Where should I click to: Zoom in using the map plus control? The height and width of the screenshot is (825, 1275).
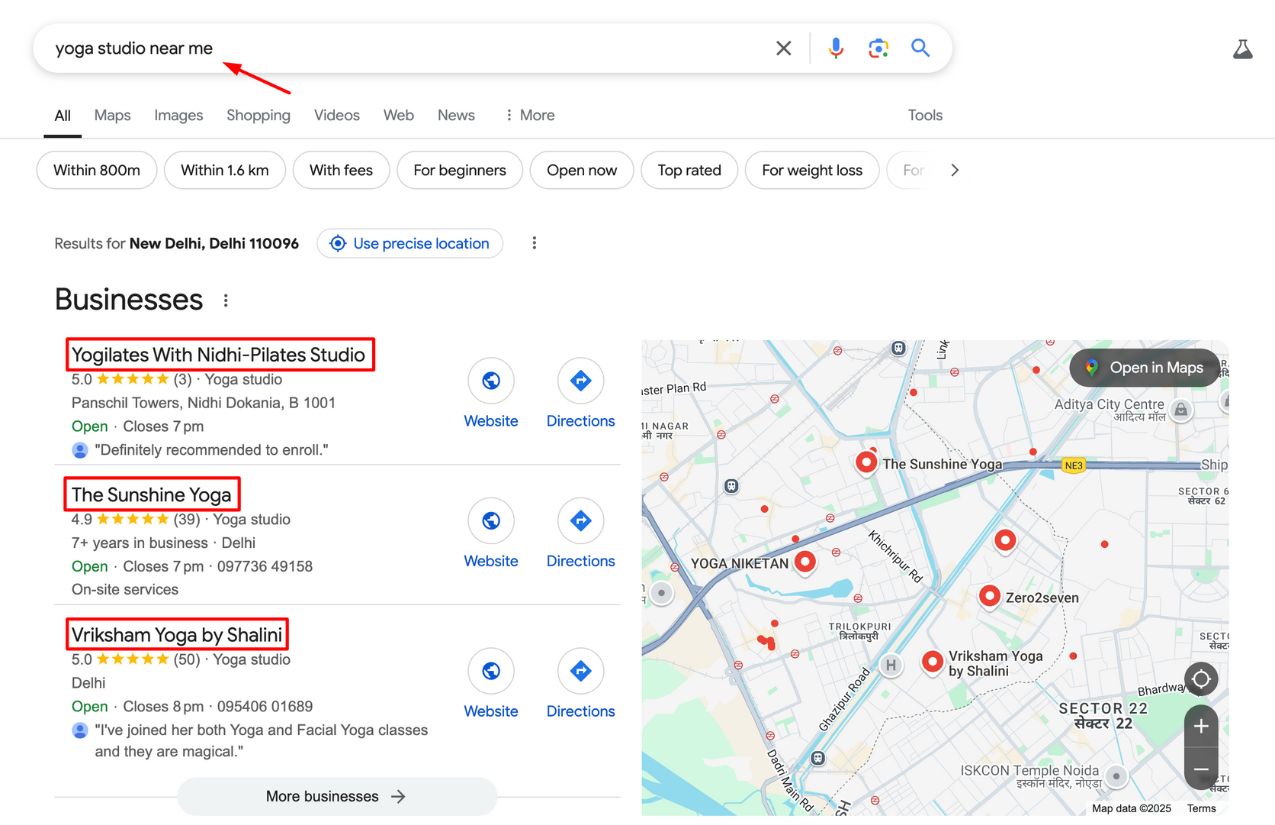point(1201,725)
